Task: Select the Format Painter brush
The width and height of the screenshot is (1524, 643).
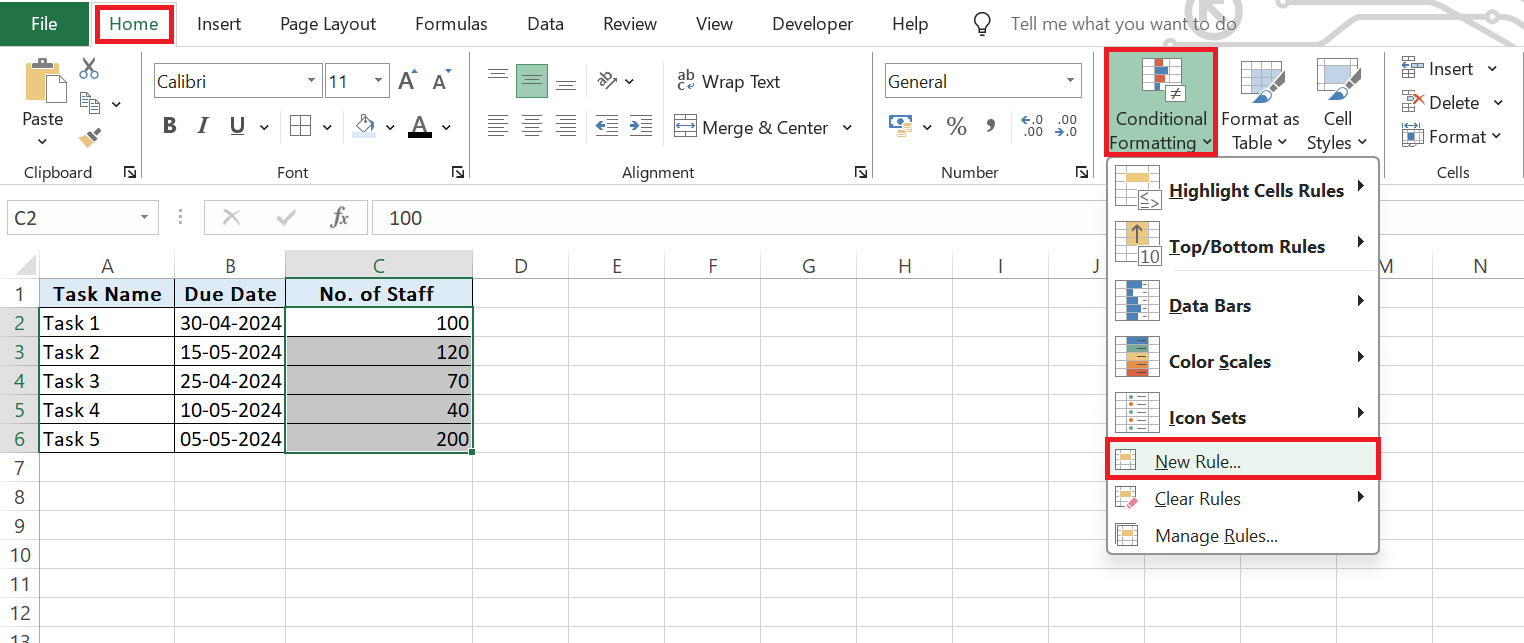Action: [90, 136]
